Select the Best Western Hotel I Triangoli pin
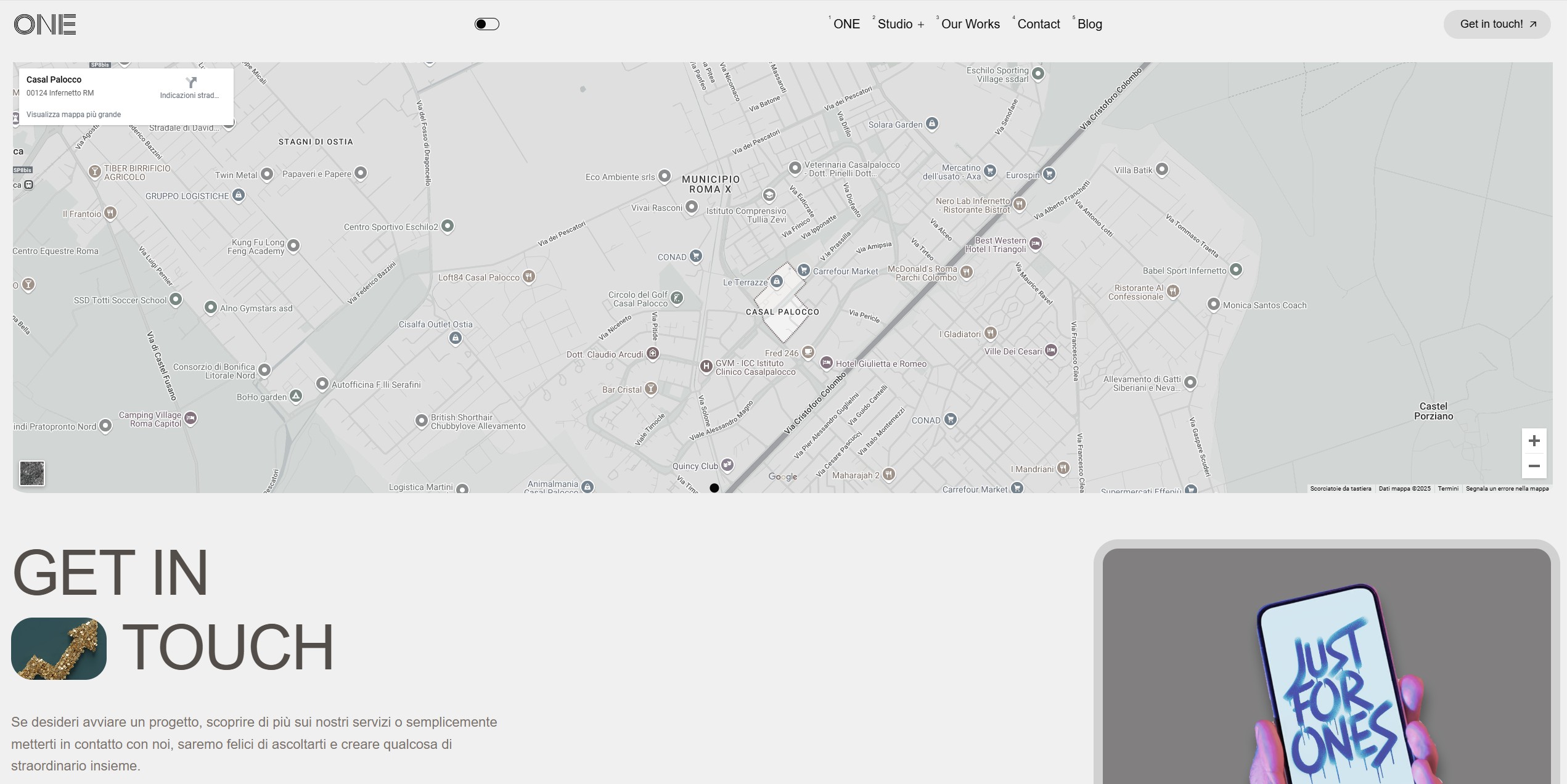 point(1036,244)
